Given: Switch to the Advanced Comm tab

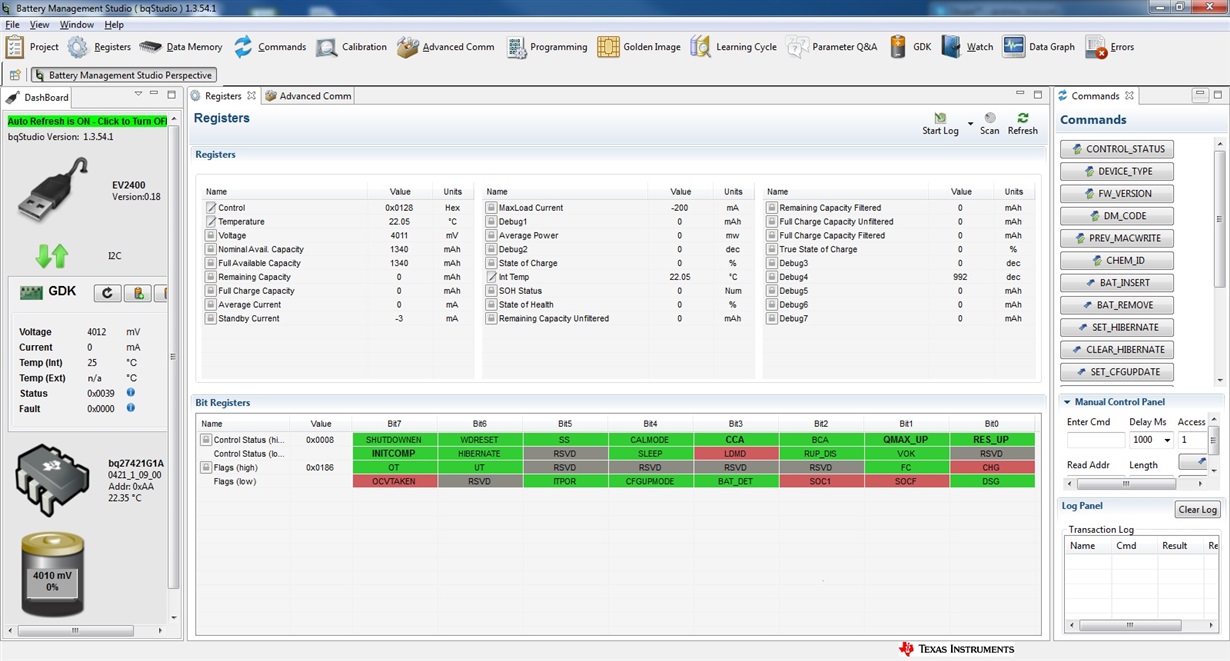Looking at the screenshot, I should point(308,96).
